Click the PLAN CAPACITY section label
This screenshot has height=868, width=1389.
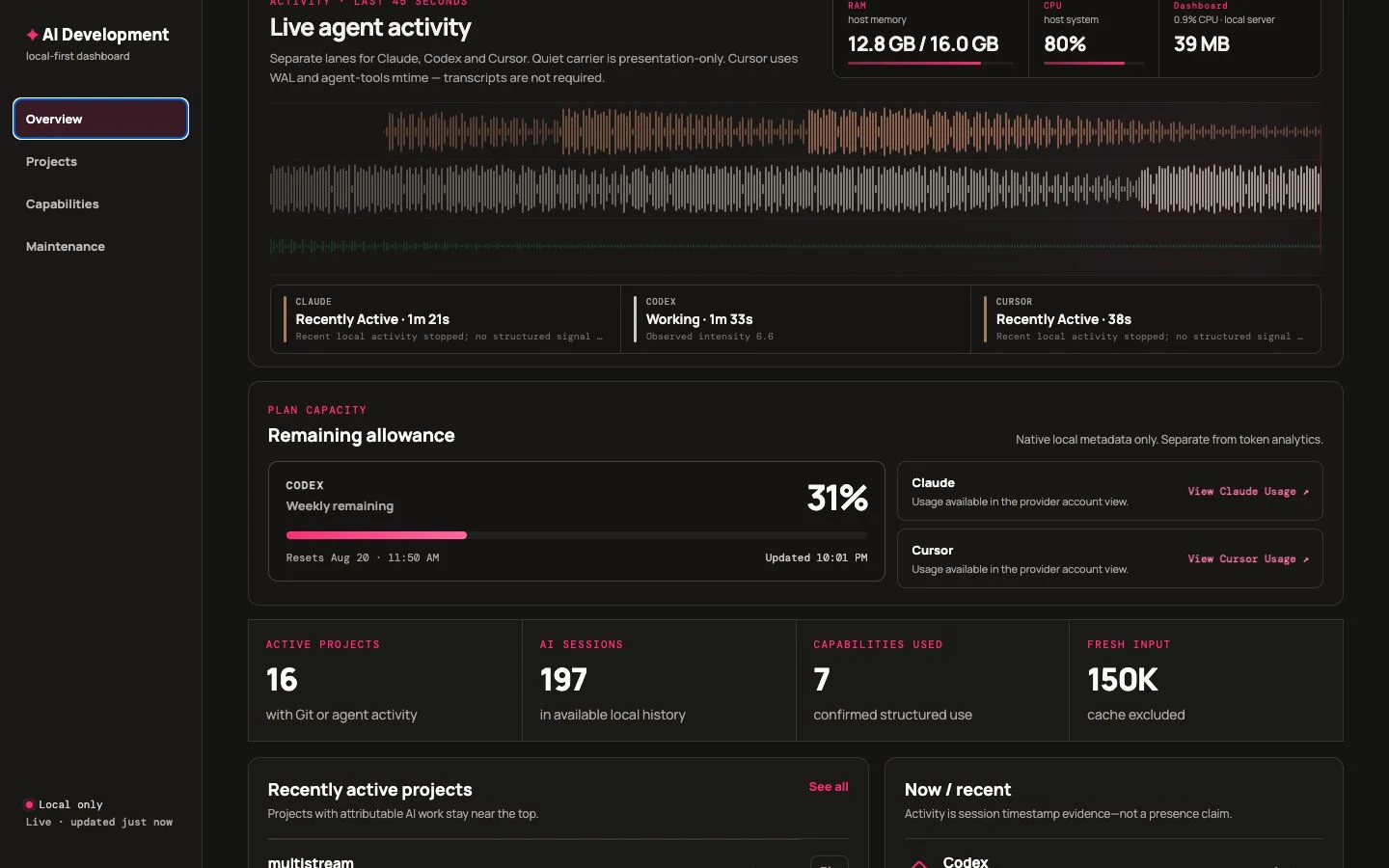(x=317, y=410)
